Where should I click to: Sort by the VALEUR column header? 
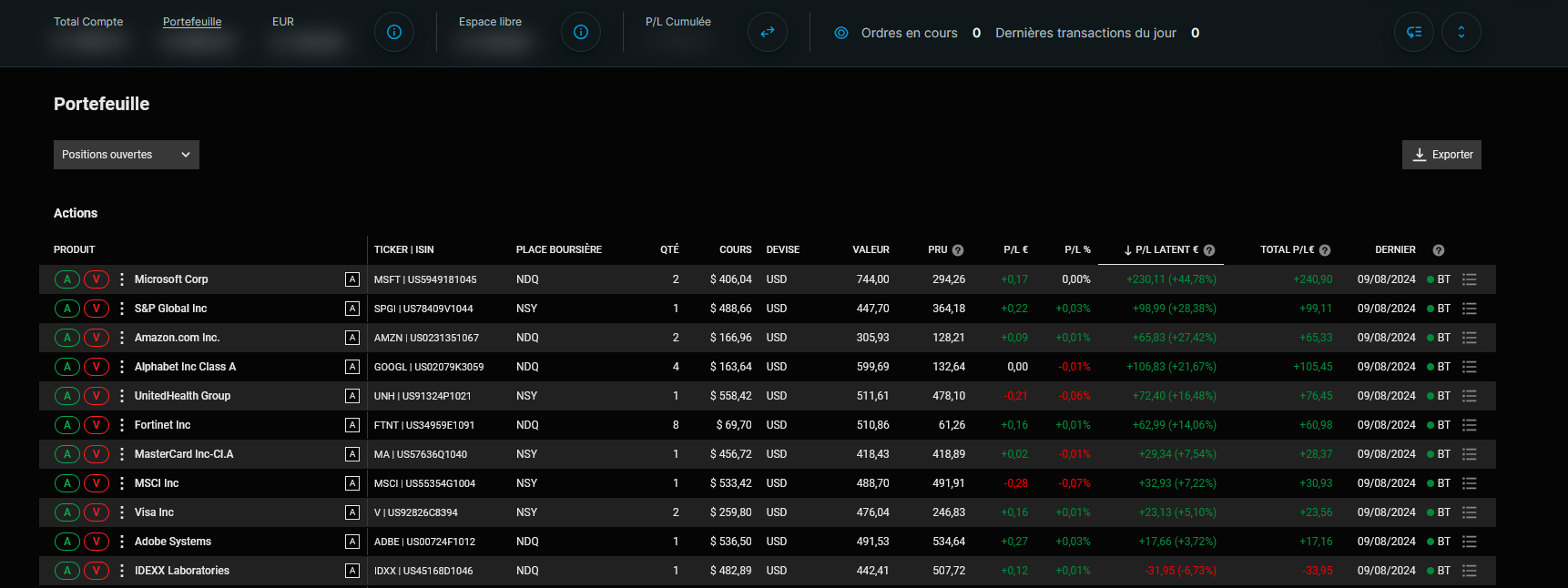(x=871, y=249)
